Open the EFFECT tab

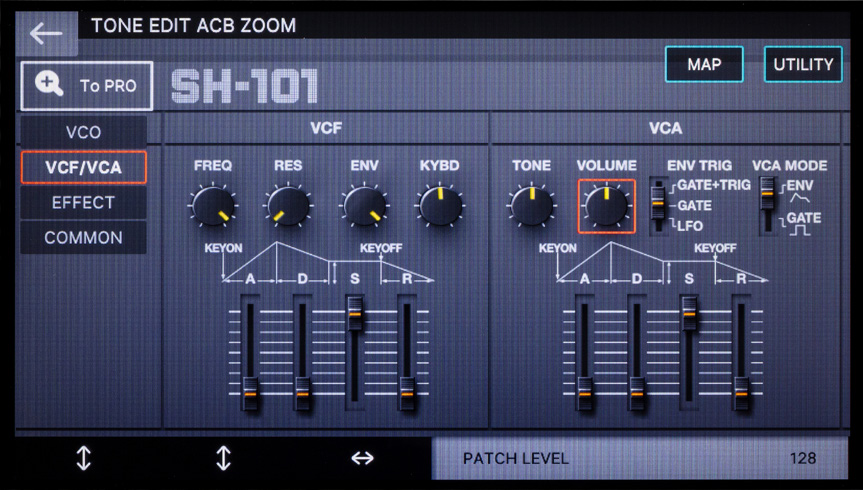pos(84,203)
